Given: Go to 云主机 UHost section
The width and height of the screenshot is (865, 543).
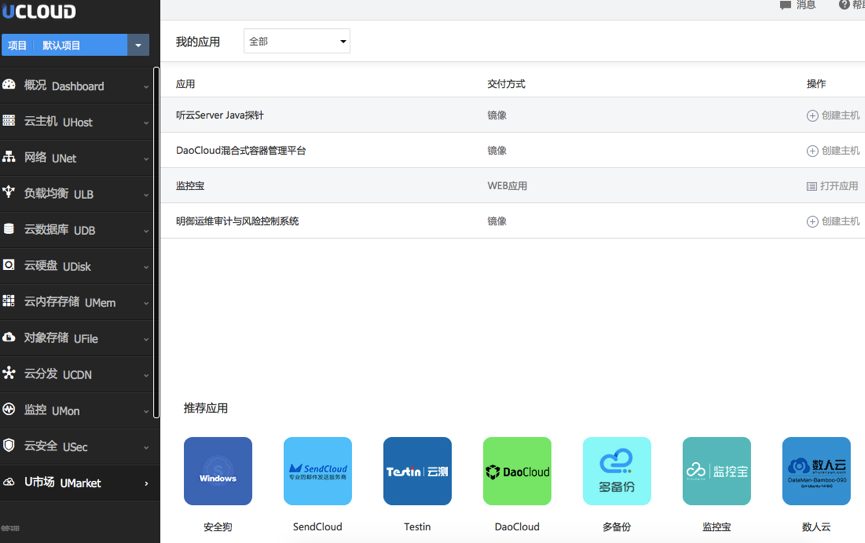Looking at the screenshot, I should coord(76,122).
